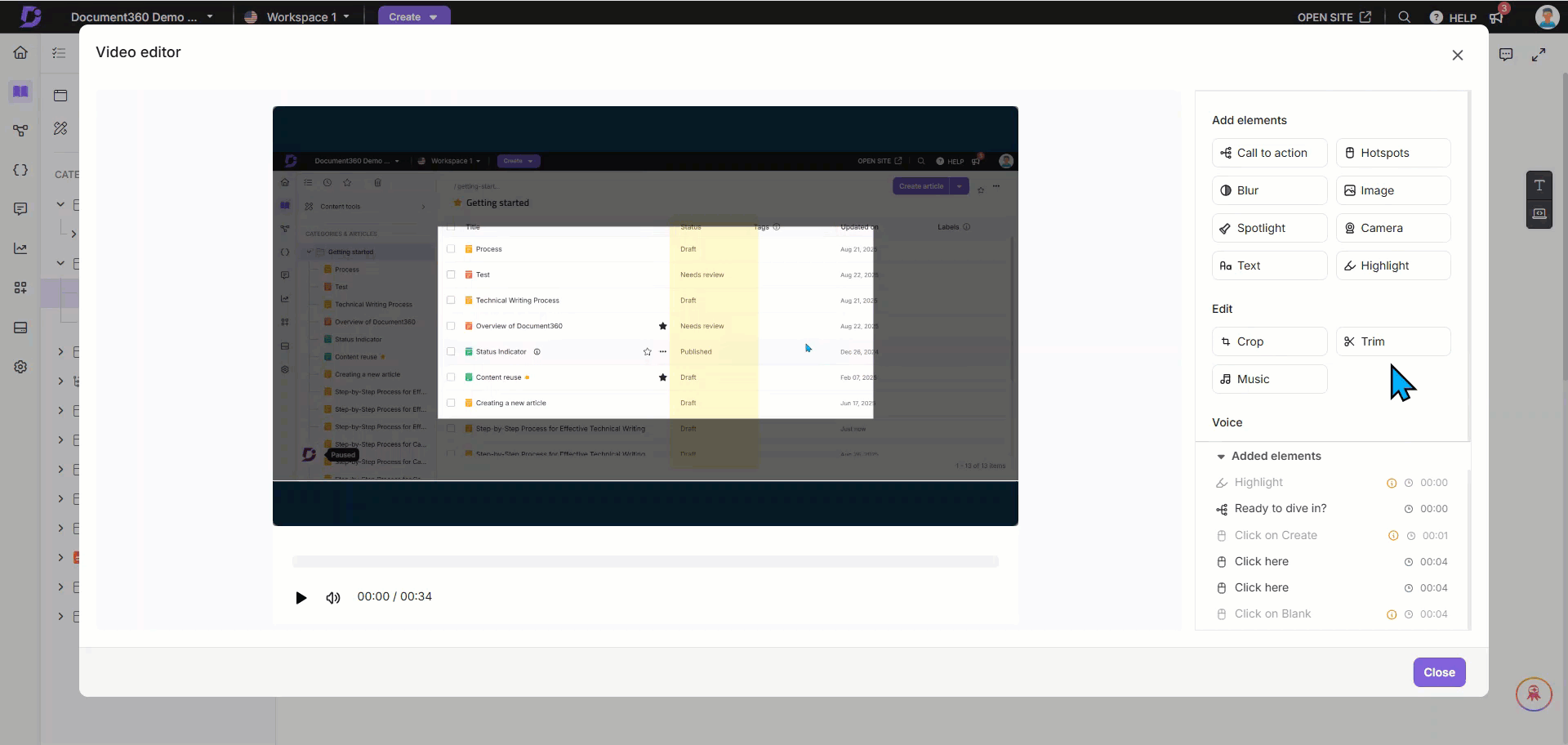Add a Camera element
The width and height of the screenshot is (1568, 745).
click(x=1393, y=228)
